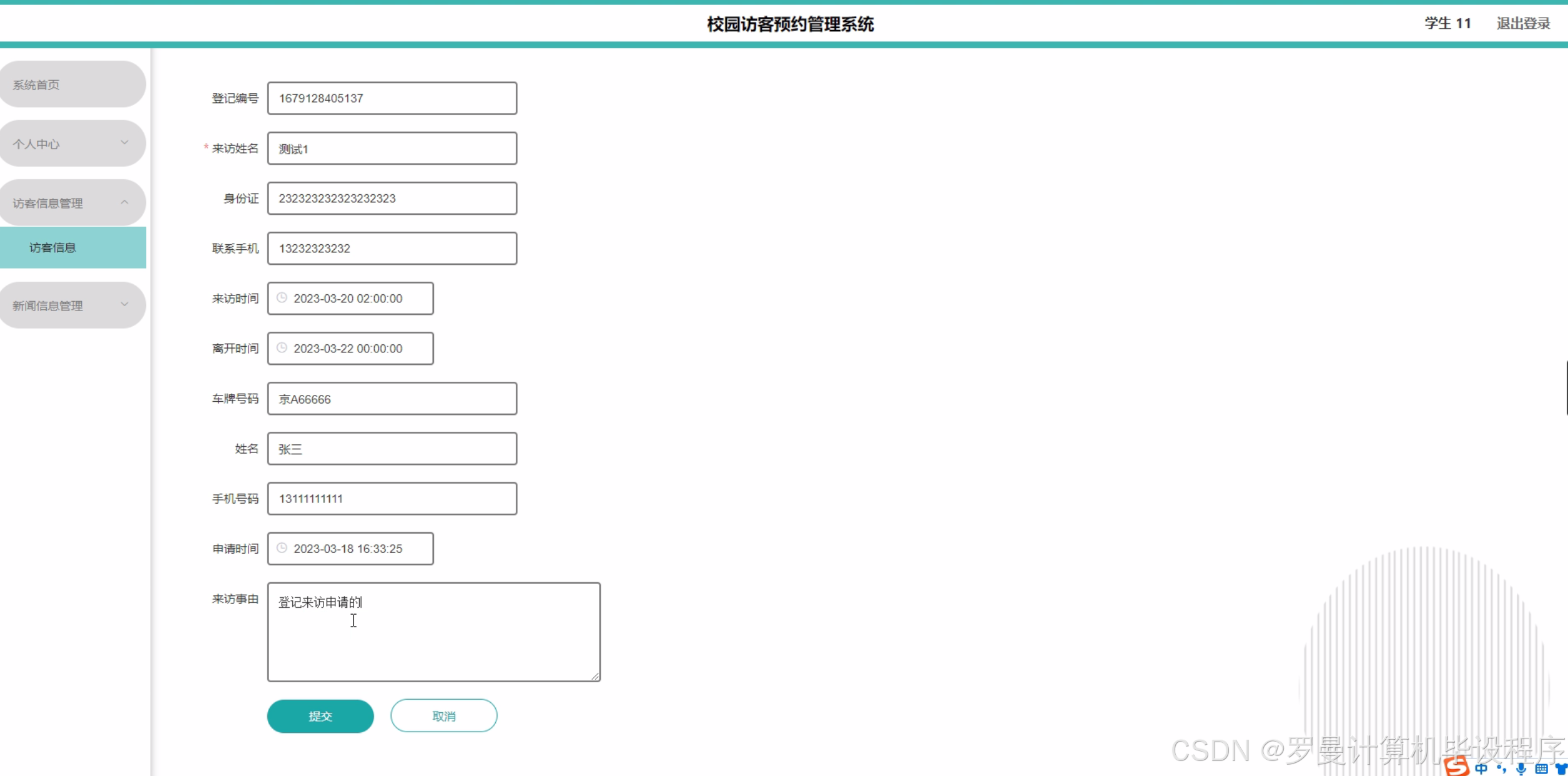Image resolution: width=1568 pixels, height=776 pixels.
Task: Click the clock icon in 来访时间 field
Action: click(x=282, y=298)
